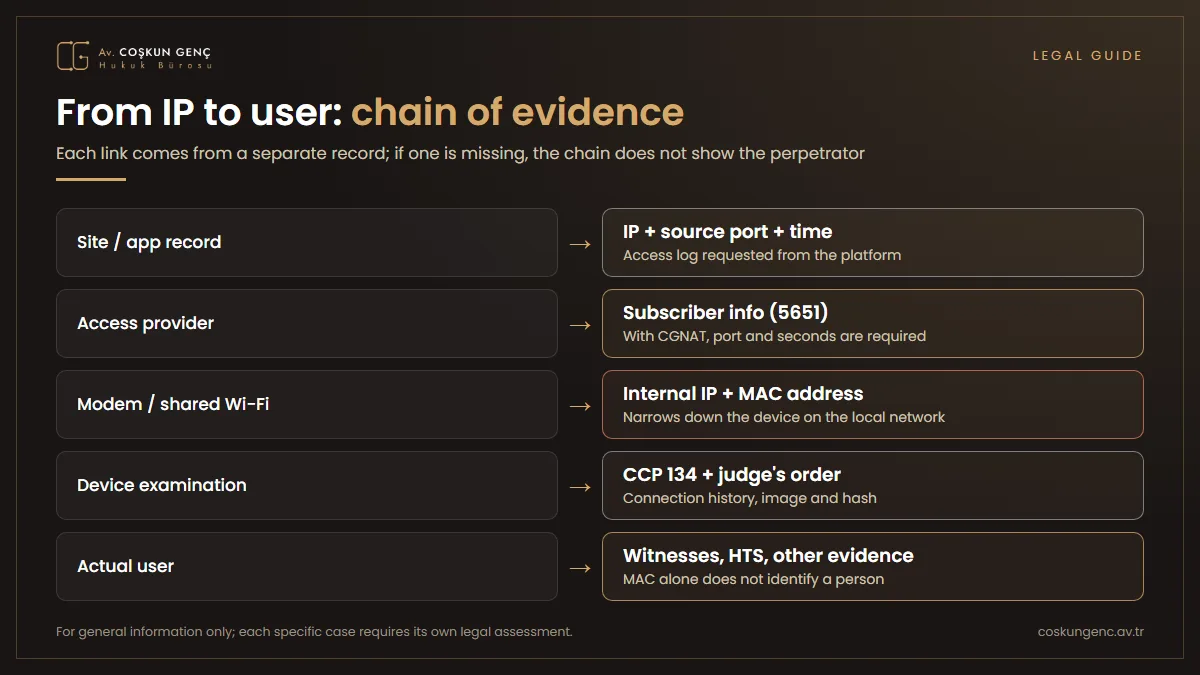Click the headline 'From IP to user'
Viewport: 1200px width, 675px height.
coord(200,112)
